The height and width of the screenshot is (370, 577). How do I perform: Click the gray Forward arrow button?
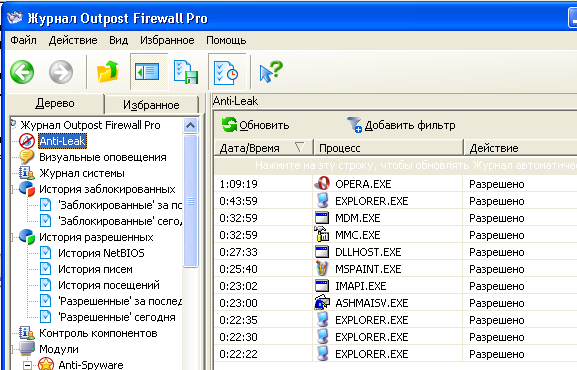(x=61, y=72)
